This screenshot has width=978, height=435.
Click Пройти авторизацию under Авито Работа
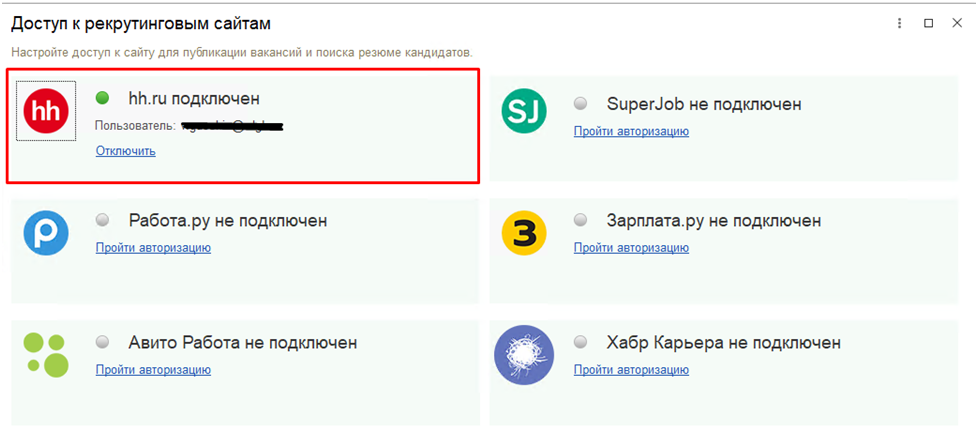click(153, 369)
